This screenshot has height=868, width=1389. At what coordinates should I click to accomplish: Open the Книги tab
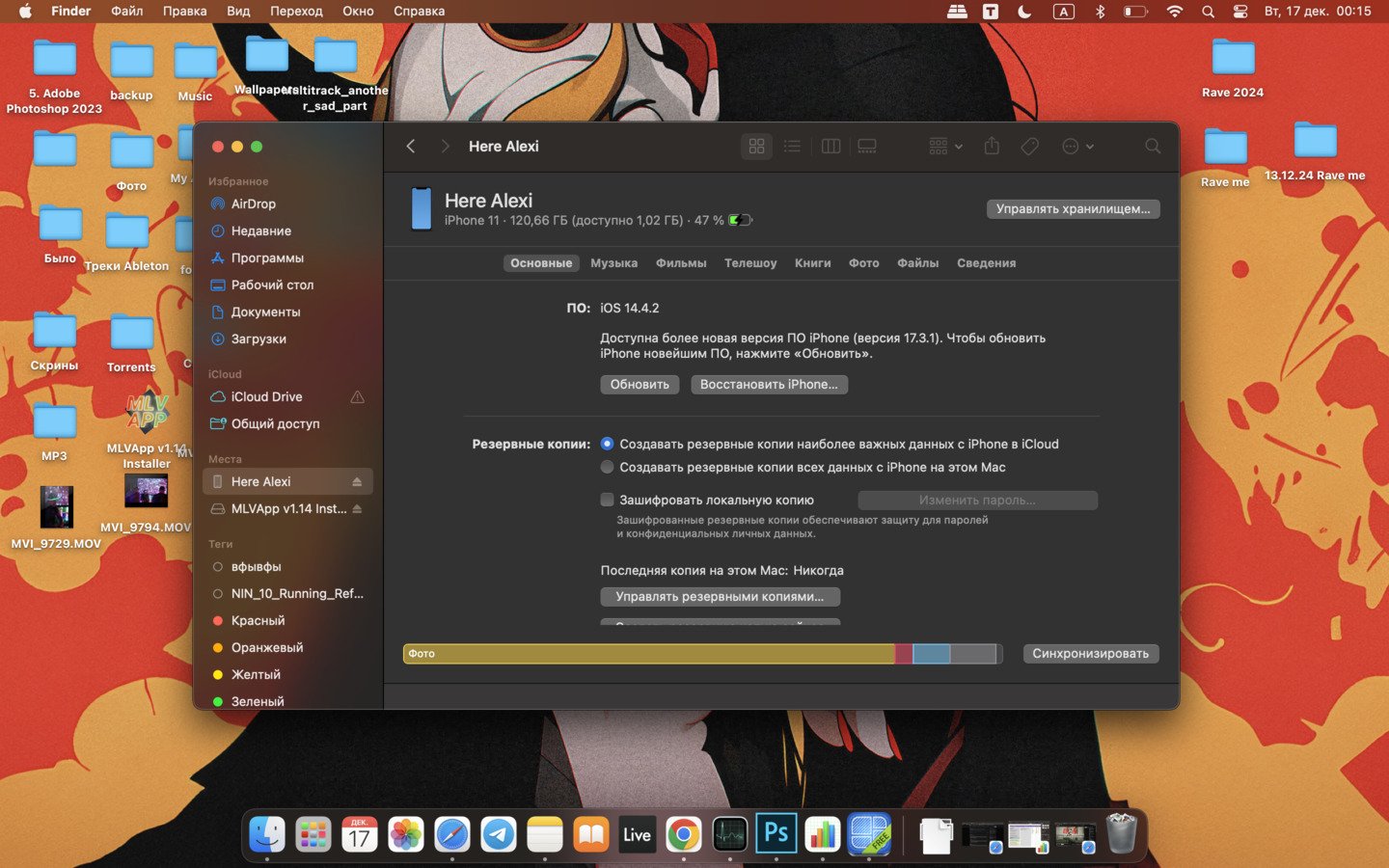click(x=812, y=263)
